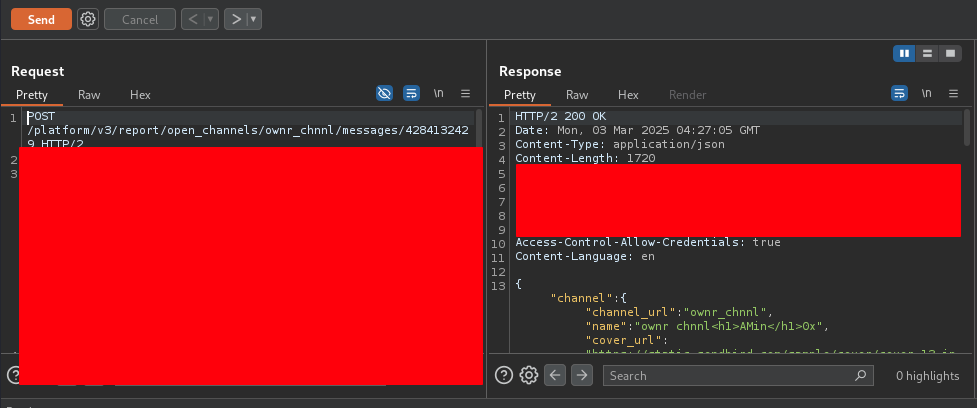Viewport: 977px width, 408px height.
Task: Expand the back history dropdown arrow
Action: [x=209, y=19]
